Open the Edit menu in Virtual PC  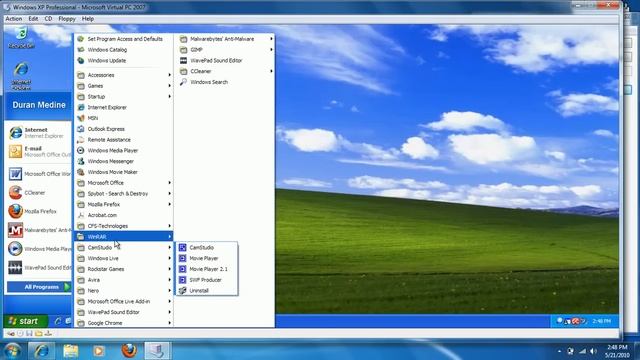tap(33, 19)
